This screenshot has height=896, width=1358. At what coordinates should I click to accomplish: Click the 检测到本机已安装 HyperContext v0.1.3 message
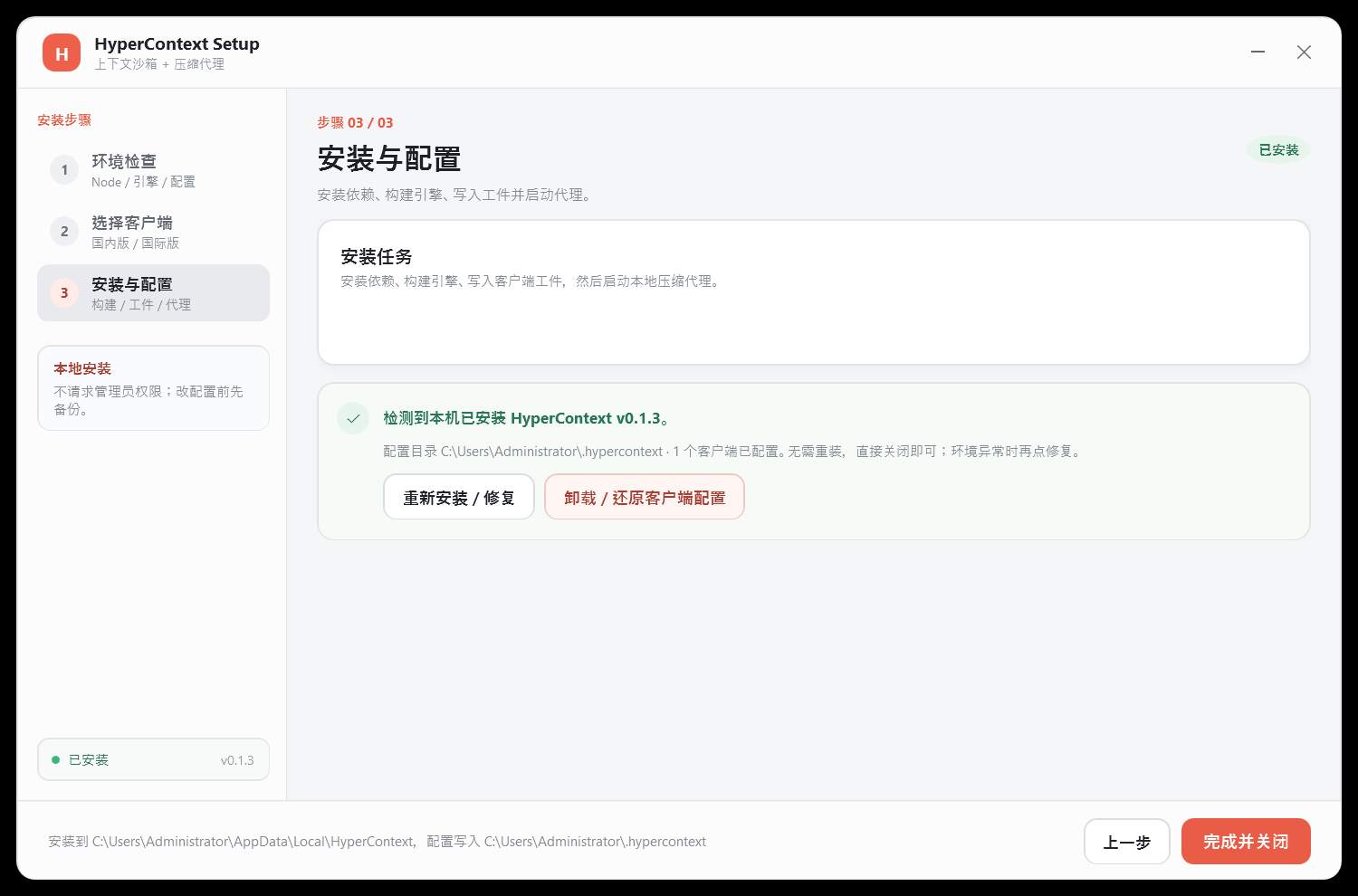527,418
